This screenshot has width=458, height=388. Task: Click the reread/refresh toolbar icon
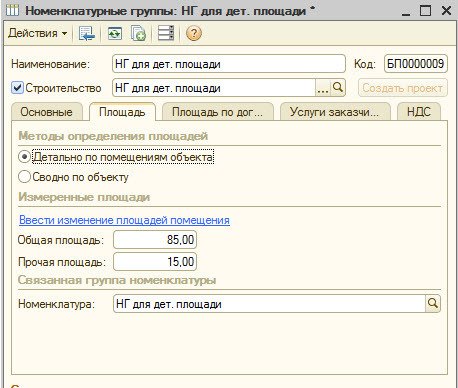click(115, 33)
